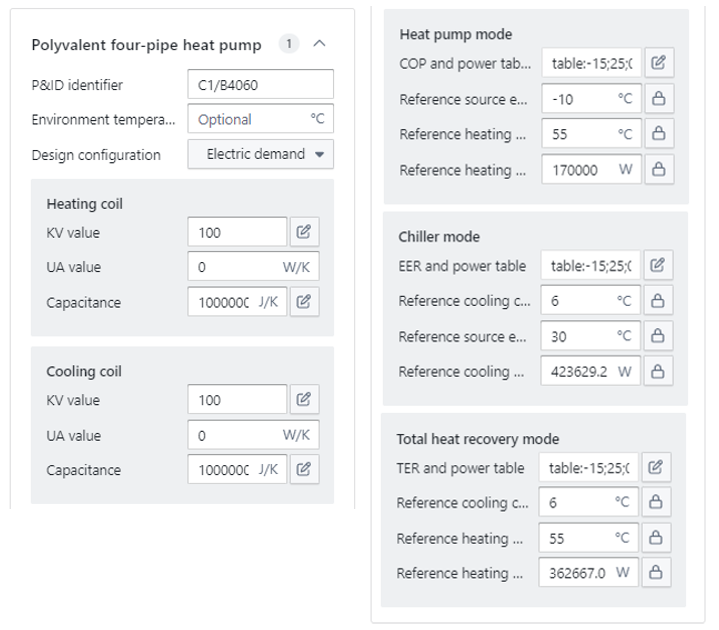Open the EER and power table editor
The image size is (719, 630).
(658, 266)
